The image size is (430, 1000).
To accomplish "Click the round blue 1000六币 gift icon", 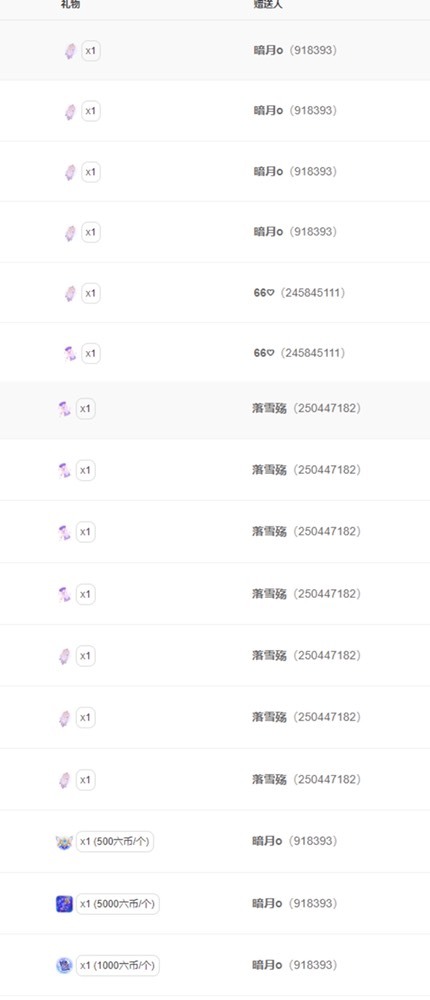I will coord(64,966).
